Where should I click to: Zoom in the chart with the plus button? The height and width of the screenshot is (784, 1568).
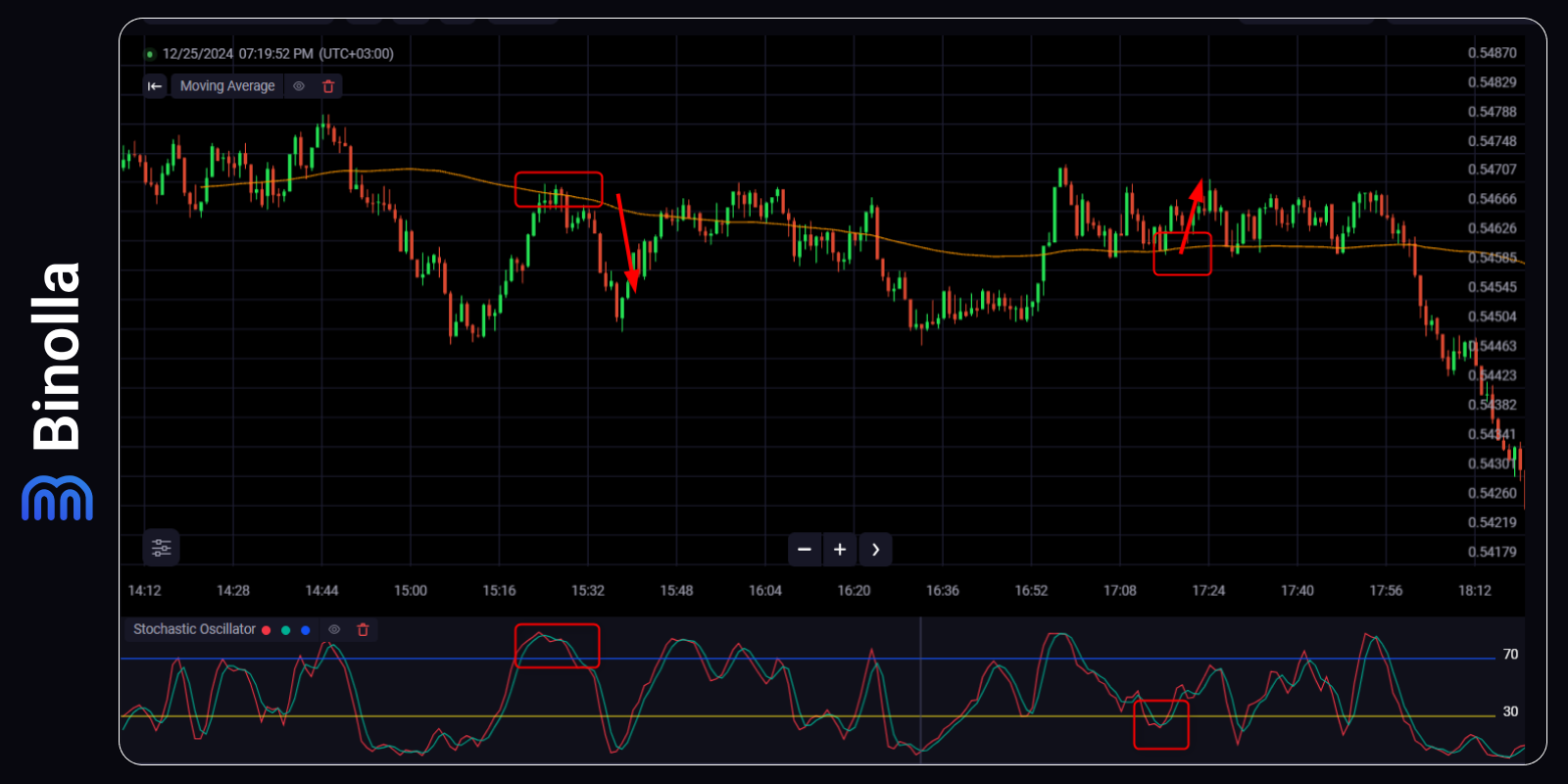point(840,550)
